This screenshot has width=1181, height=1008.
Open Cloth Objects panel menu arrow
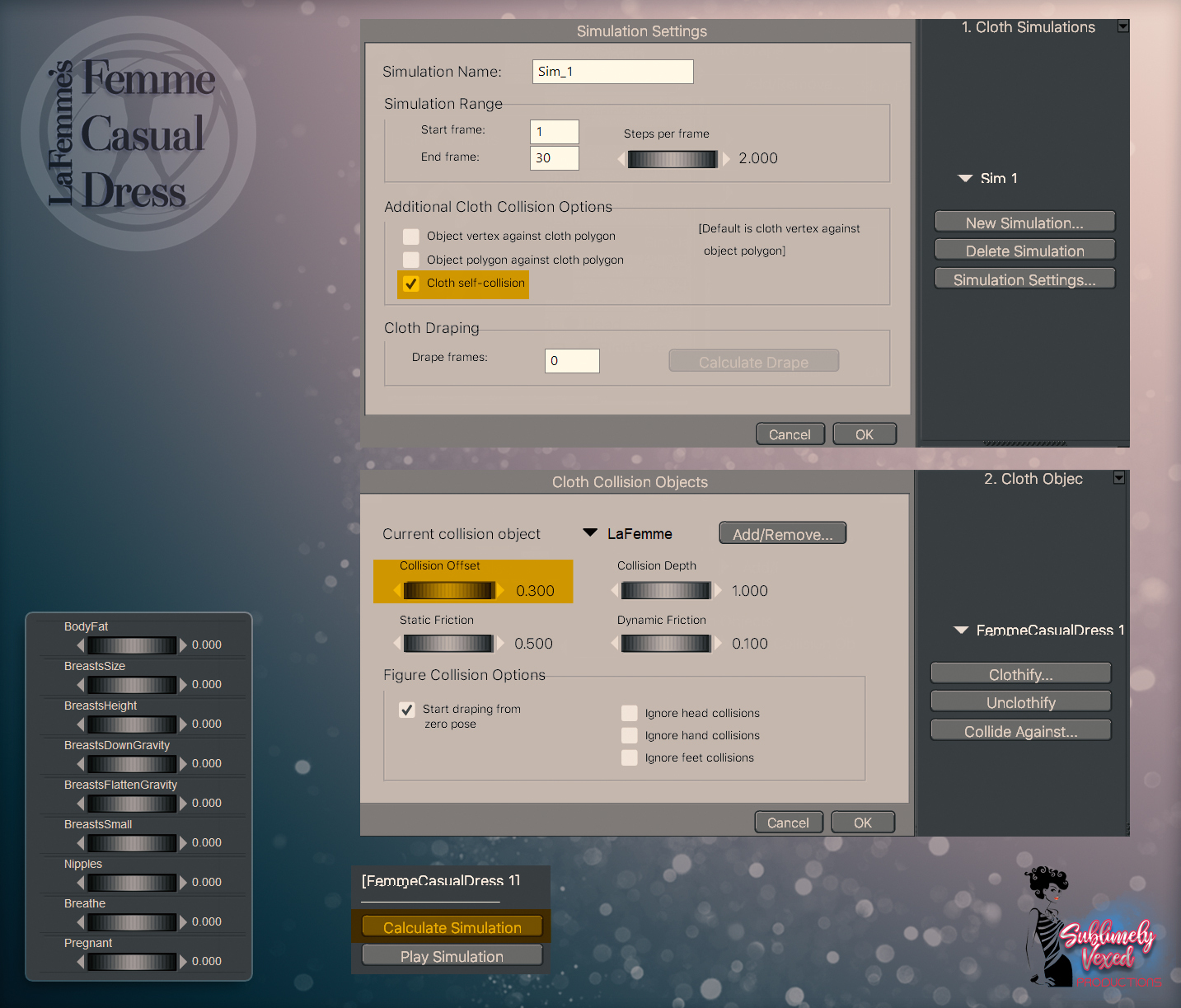1119,477
